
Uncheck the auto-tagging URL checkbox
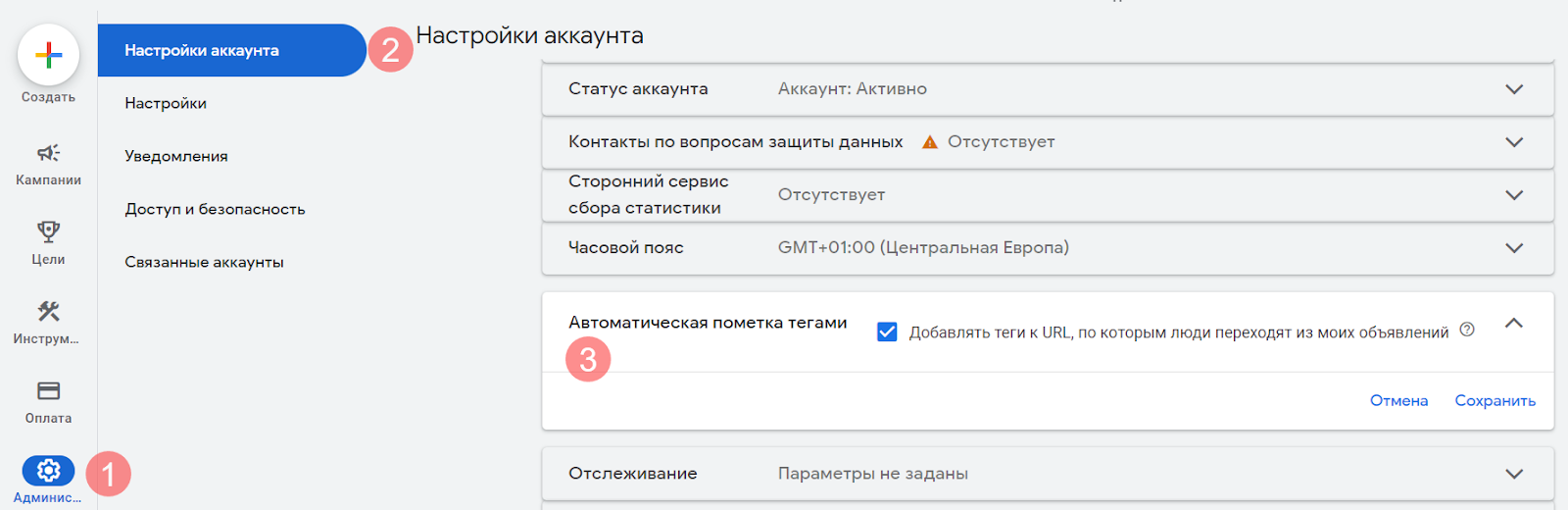(x=887, y=331)
